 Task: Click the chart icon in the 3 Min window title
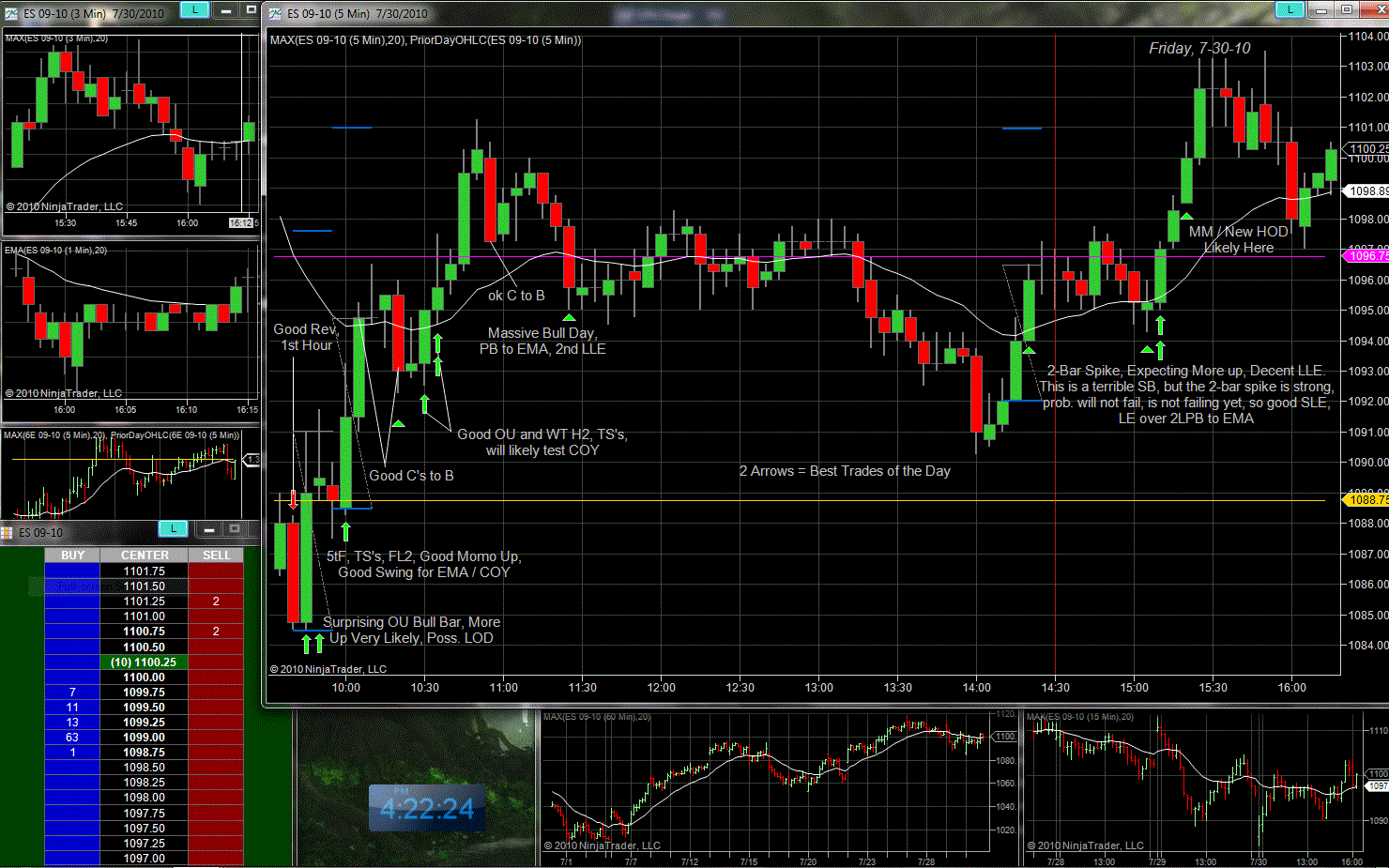pos(10,13)
